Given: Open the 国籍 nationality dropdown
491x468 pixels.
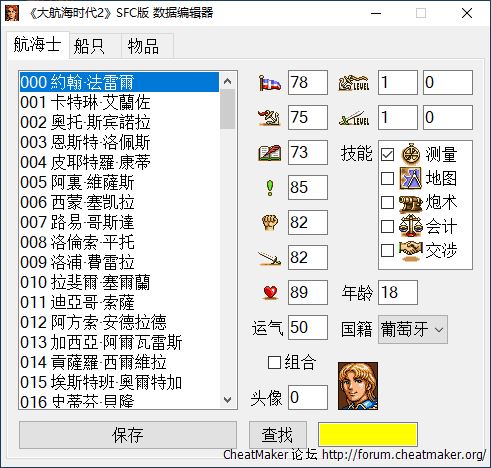Looking at the screenshot, I should [x=413, y=329].
